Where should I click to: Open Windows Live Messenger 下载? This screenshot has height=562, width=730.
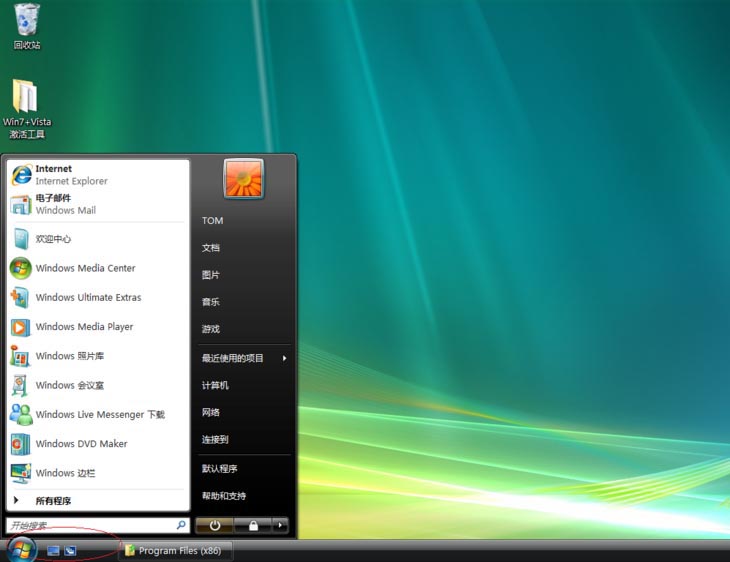pyautogui.click(x=98, y=414)
